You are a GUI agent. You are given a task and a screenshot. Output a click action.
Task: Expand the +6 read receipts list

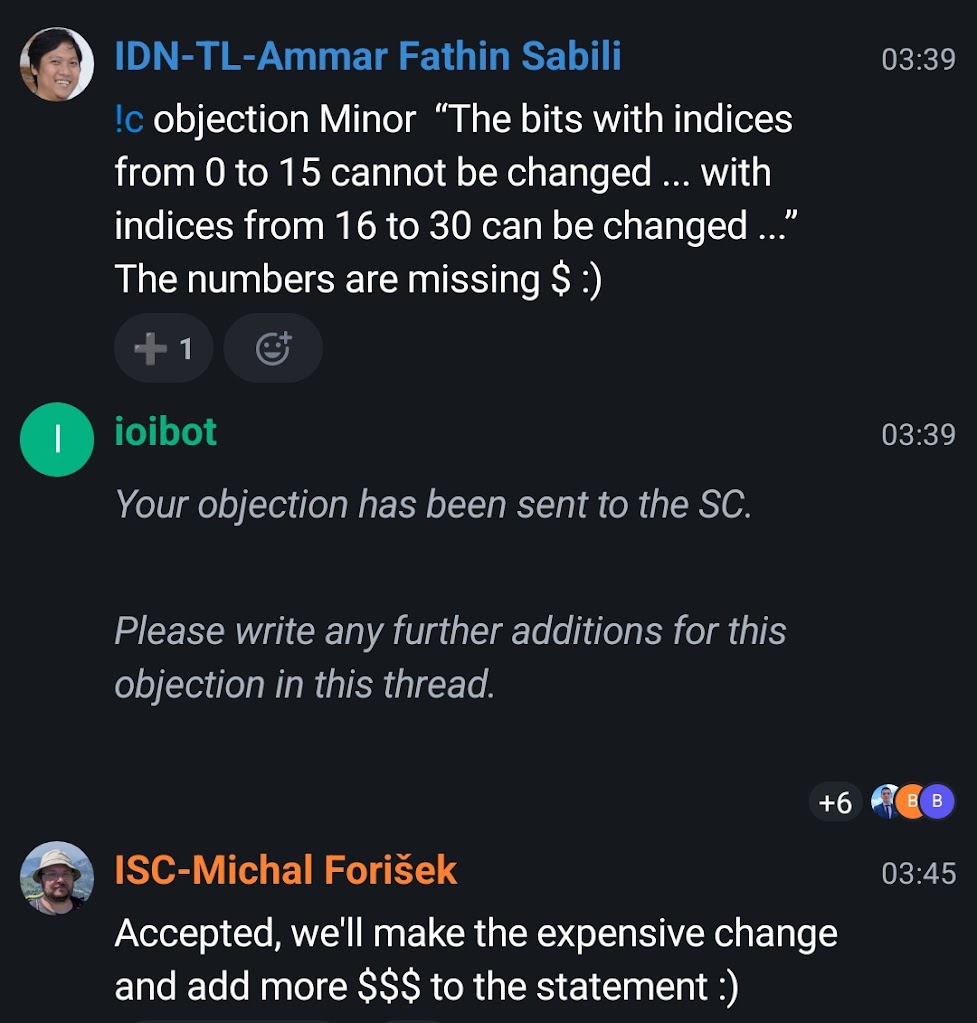pos(834,802)
